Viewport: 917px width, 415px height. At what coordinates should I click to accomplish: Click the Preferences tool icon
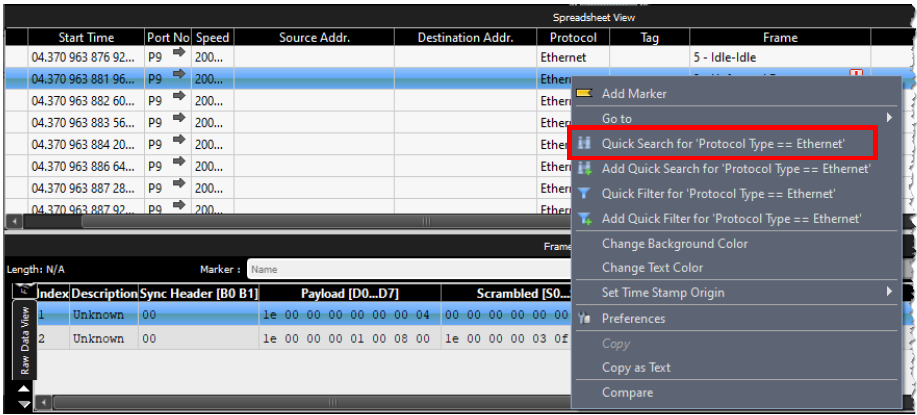(x=584, y=319)
